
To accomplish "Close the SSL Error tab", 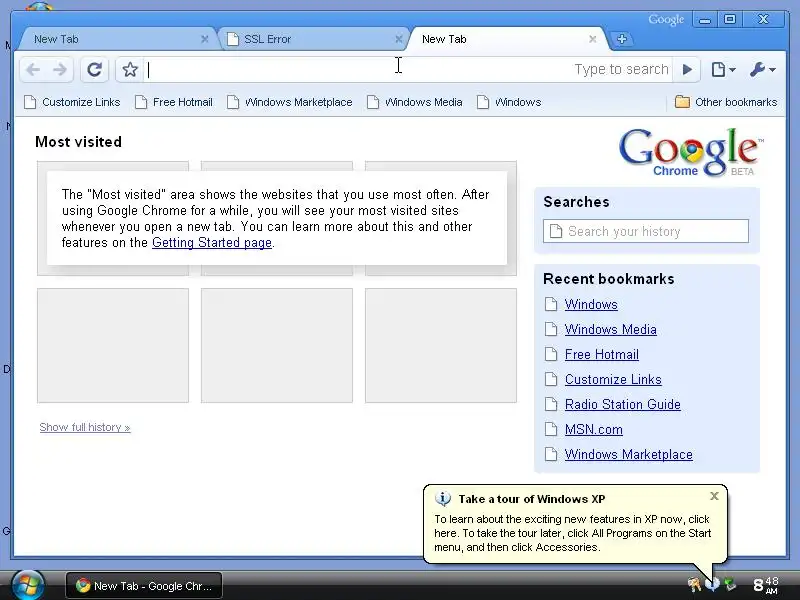I will click(398, 39).
